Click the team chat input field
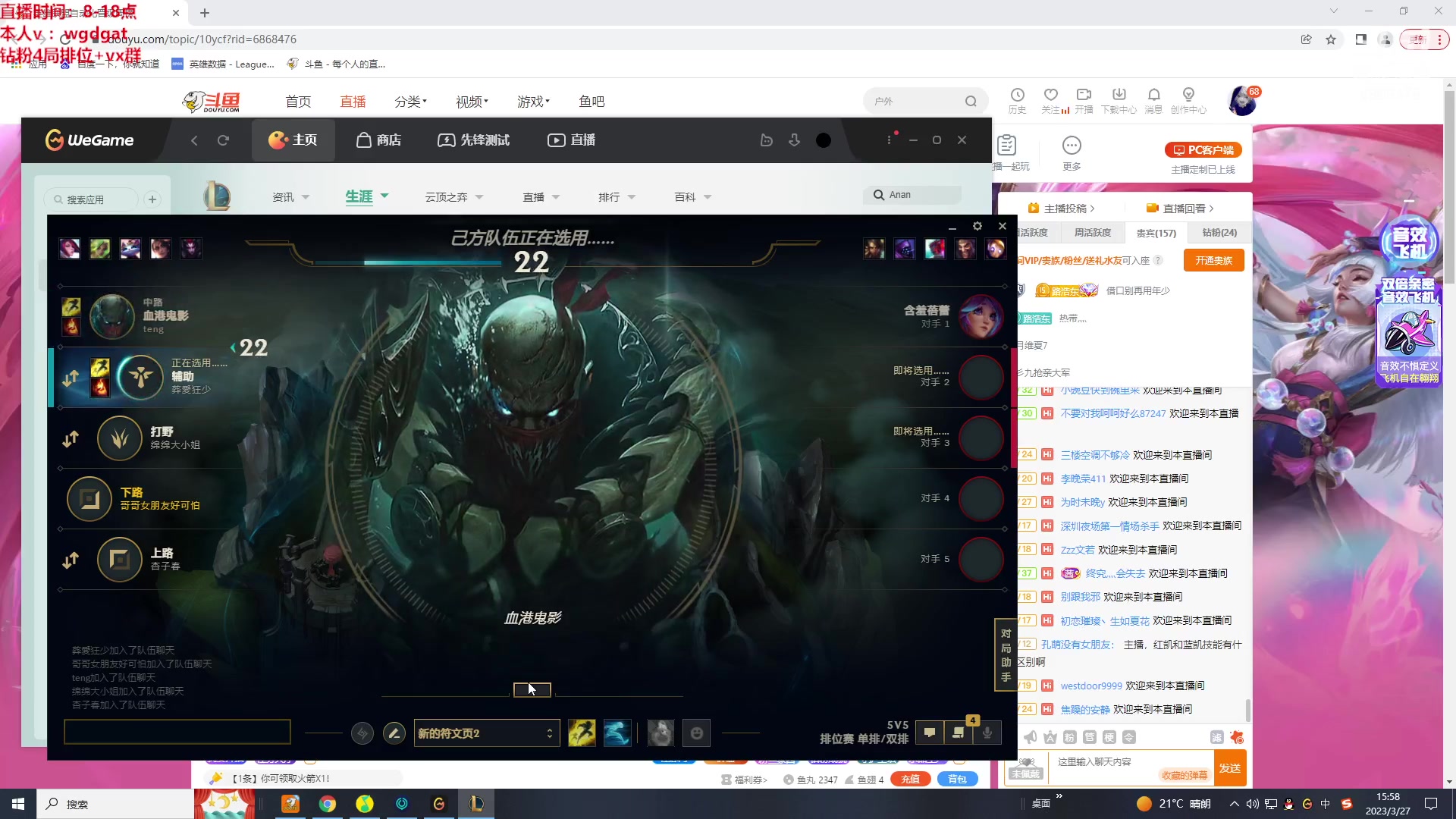The height and width of the screenshot is (819, 1456). pyautogui.click(x=177, y=732)
